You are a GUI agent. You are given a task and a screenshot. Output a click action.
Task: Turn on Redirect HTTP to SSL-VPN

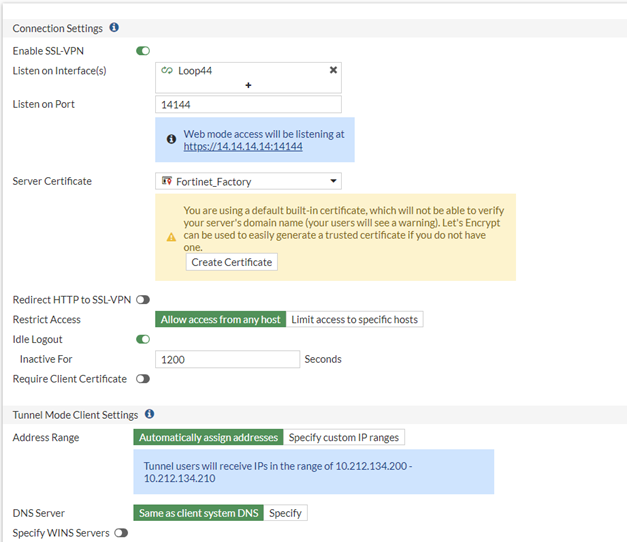143,300
